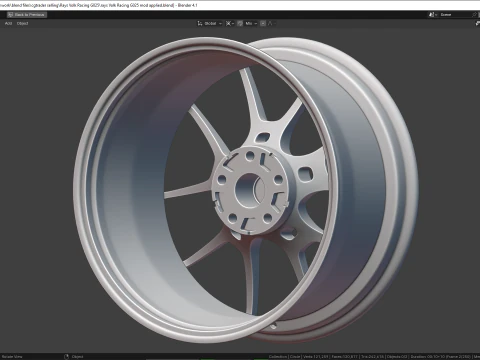The height and width of the screenshot is (360, 480).
Task: Open the Global transform orientation dropdown
Action: [x=210, y=23]
